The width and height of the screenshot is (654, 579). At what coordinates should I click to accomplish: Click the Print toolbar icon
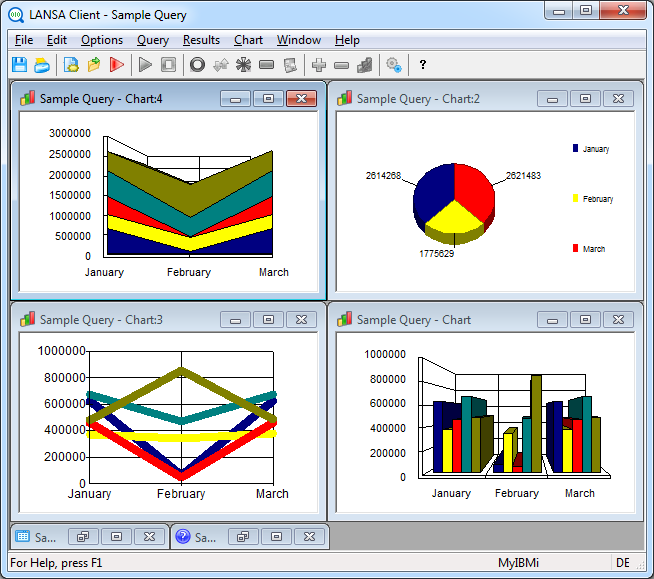point(42,65)
